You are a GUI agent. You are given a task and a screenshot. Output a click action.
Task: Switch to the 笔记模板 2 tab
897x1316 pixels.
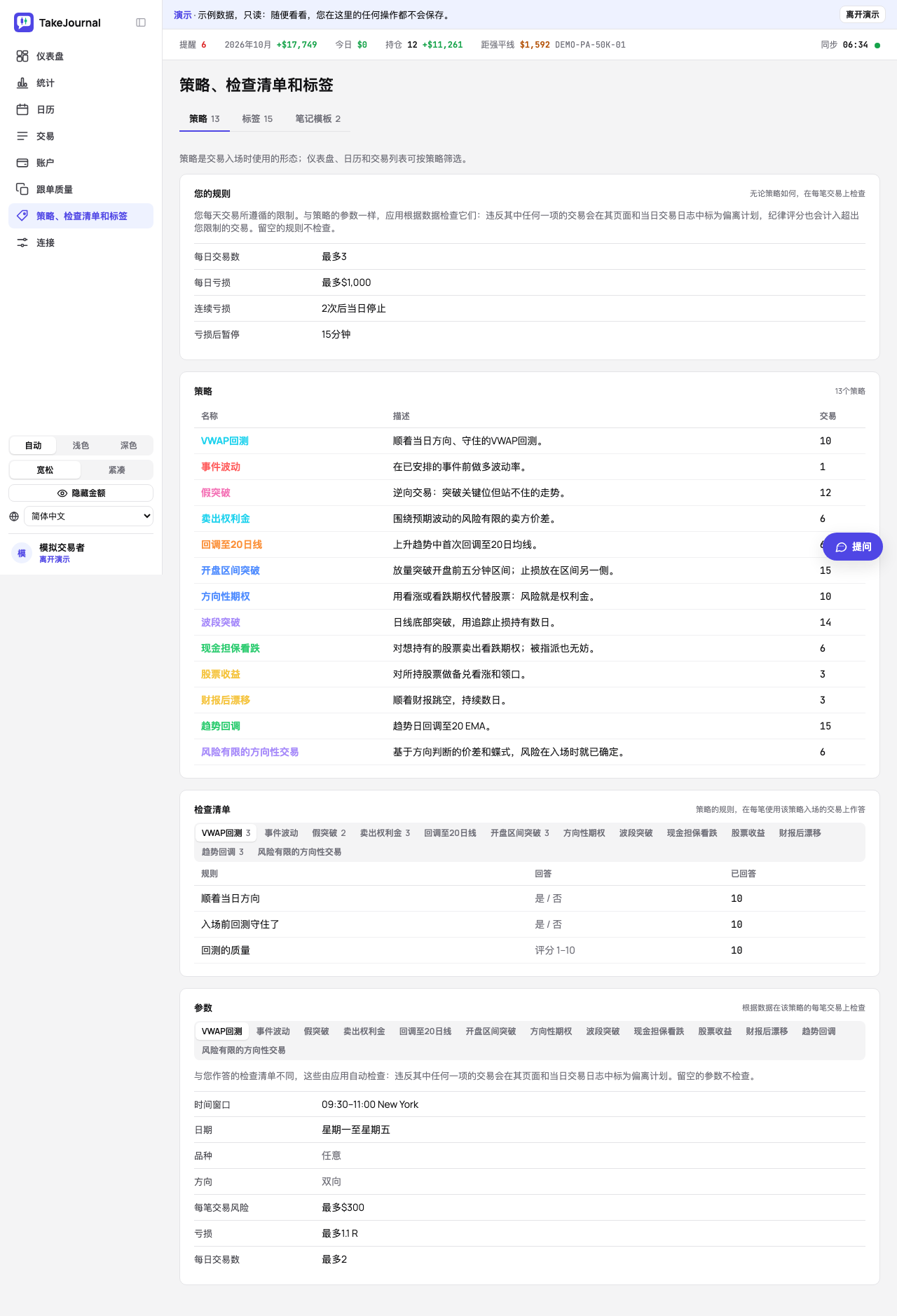(317, 118)
